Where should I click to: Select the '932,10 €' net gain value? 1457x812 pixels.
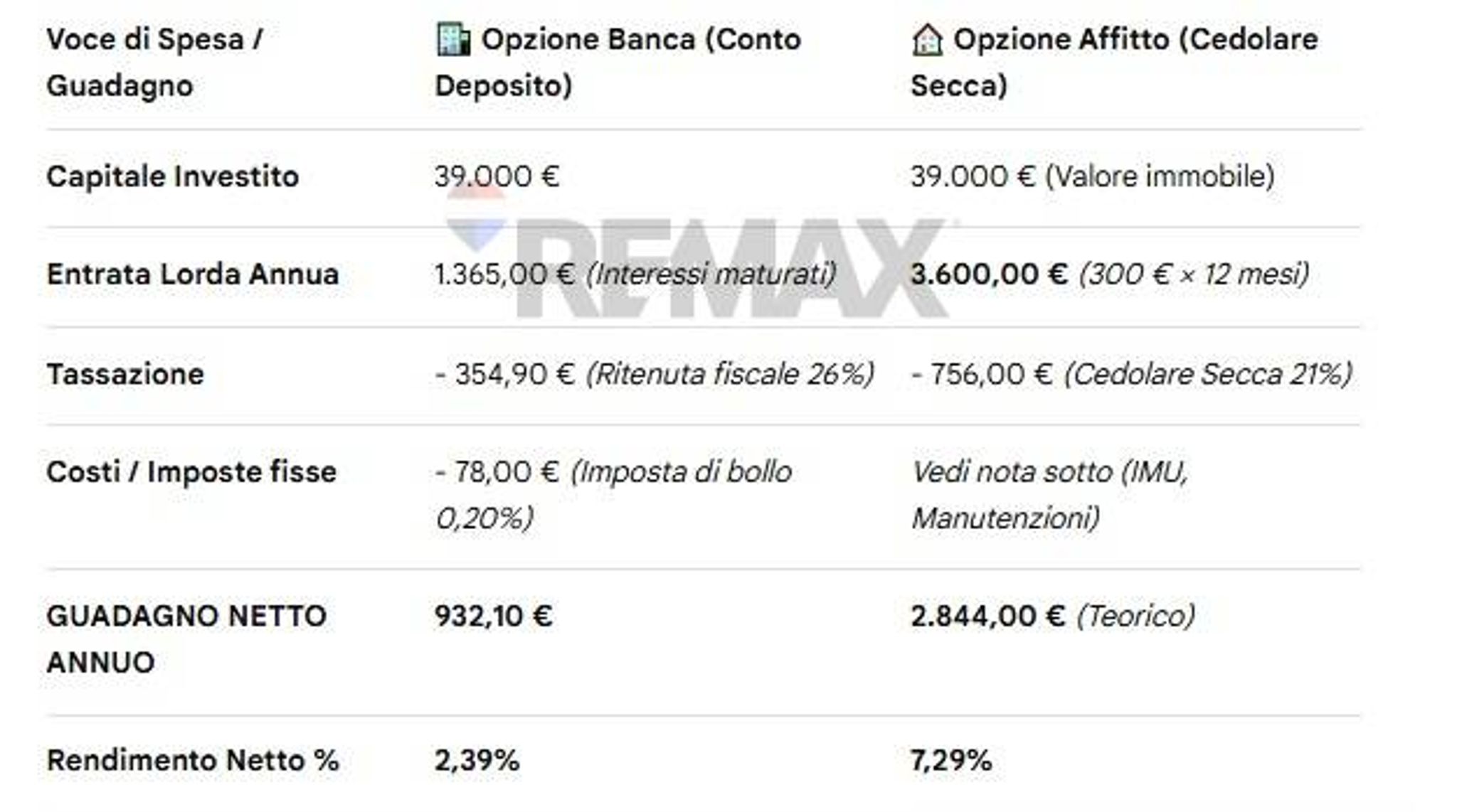494,616
